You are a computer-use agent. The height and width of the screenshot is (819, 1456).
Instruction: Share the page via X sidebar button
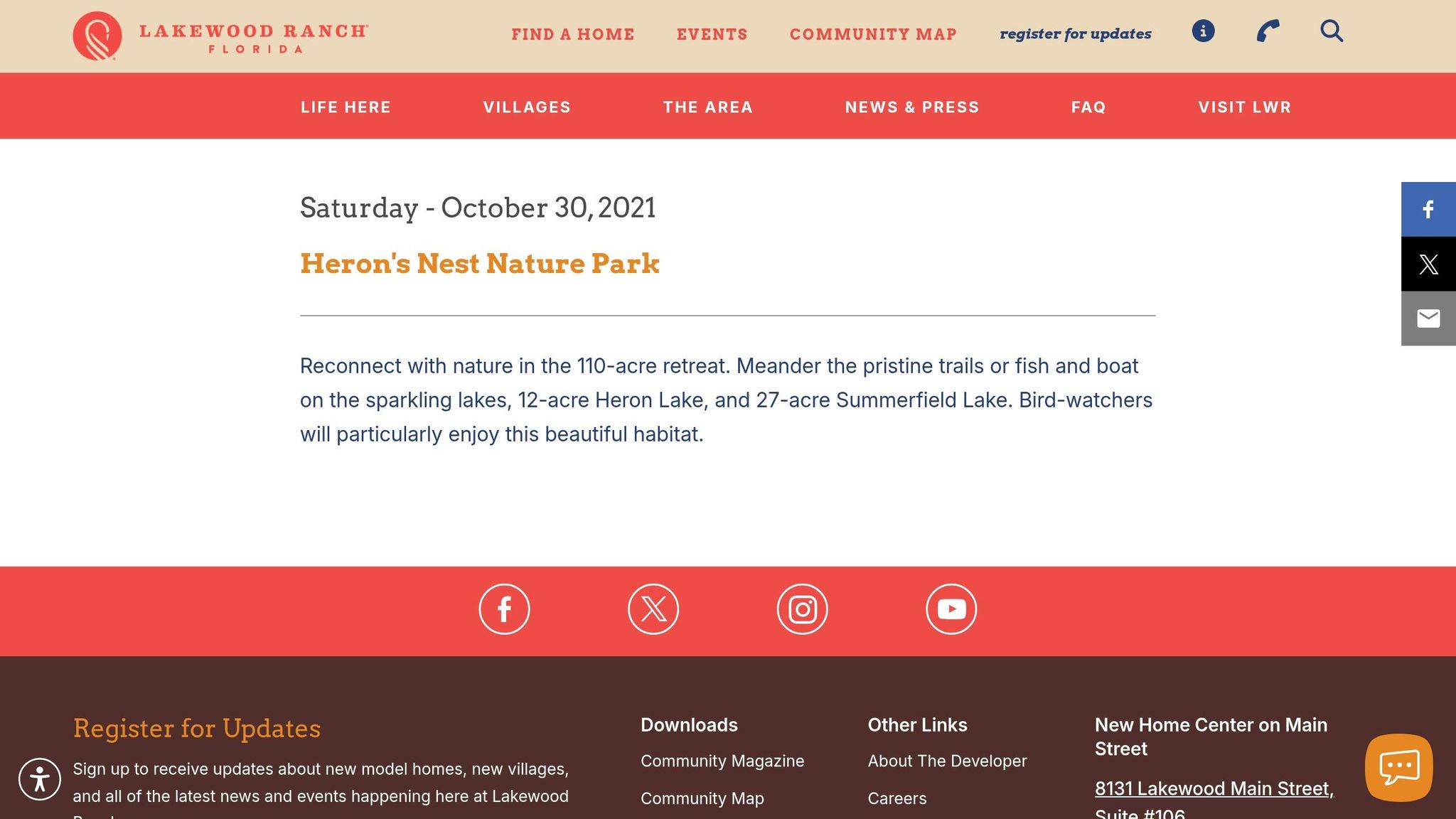[1428, 264]
